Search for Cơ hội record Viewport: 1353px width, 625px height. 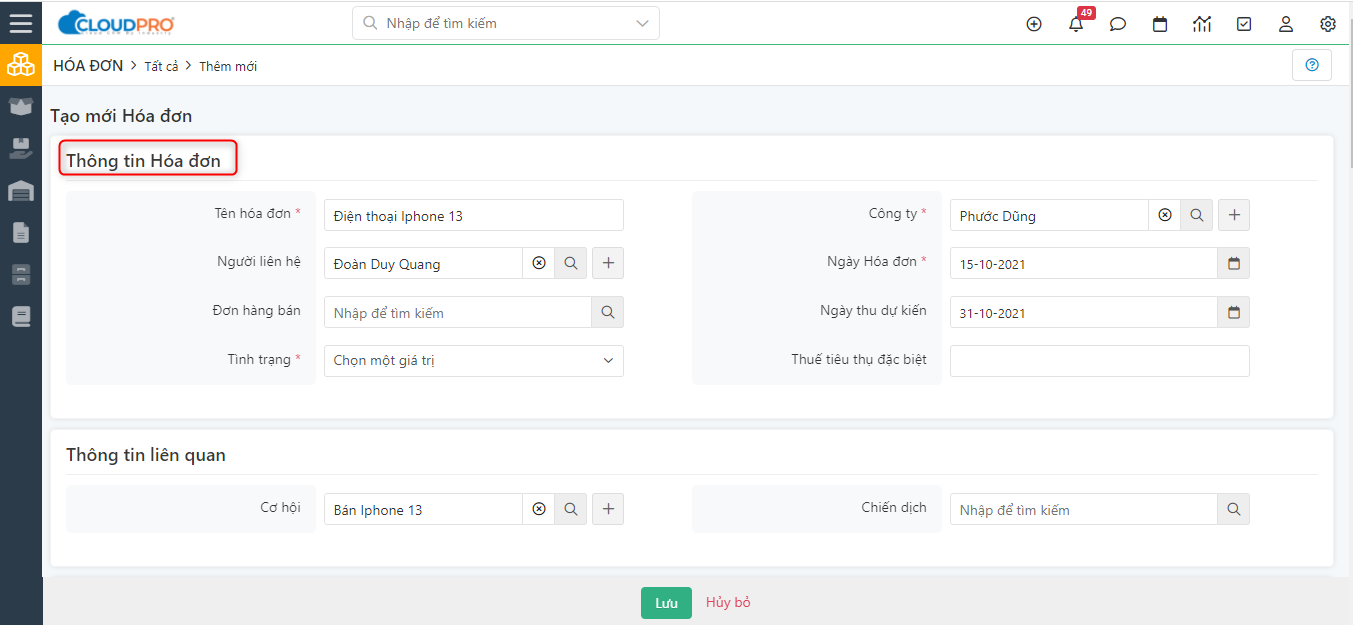pos(571,509)
